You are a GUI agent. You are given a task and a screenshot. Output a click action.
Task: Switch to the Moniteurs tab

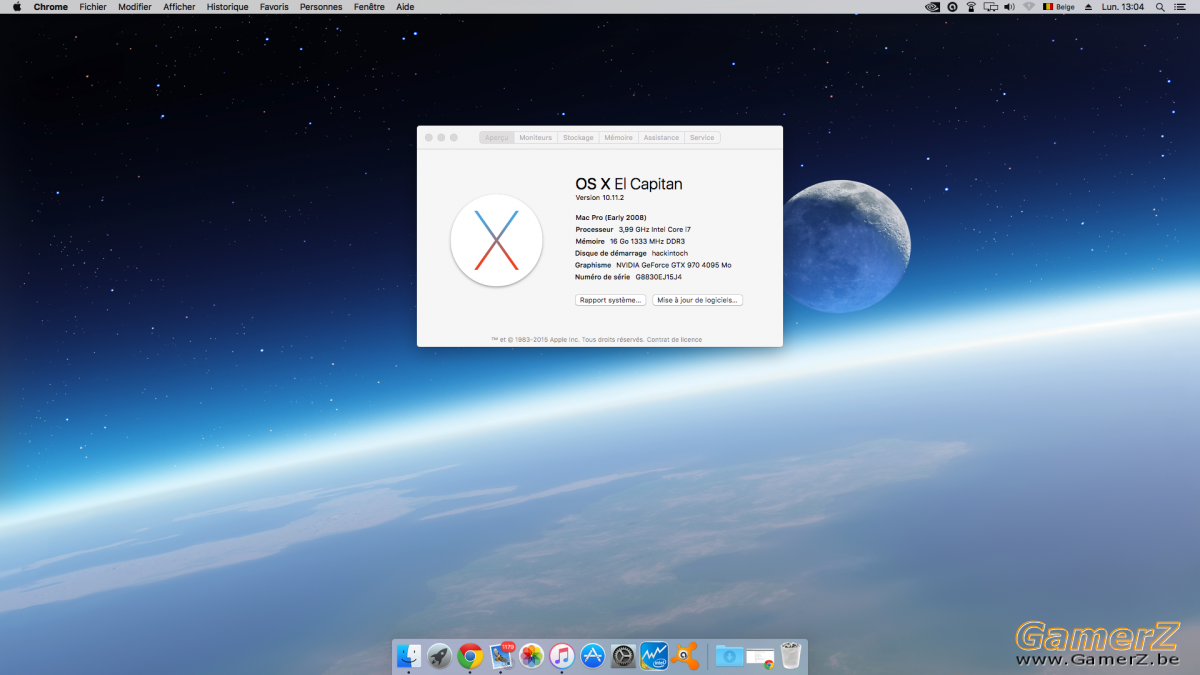click(536, 137)
